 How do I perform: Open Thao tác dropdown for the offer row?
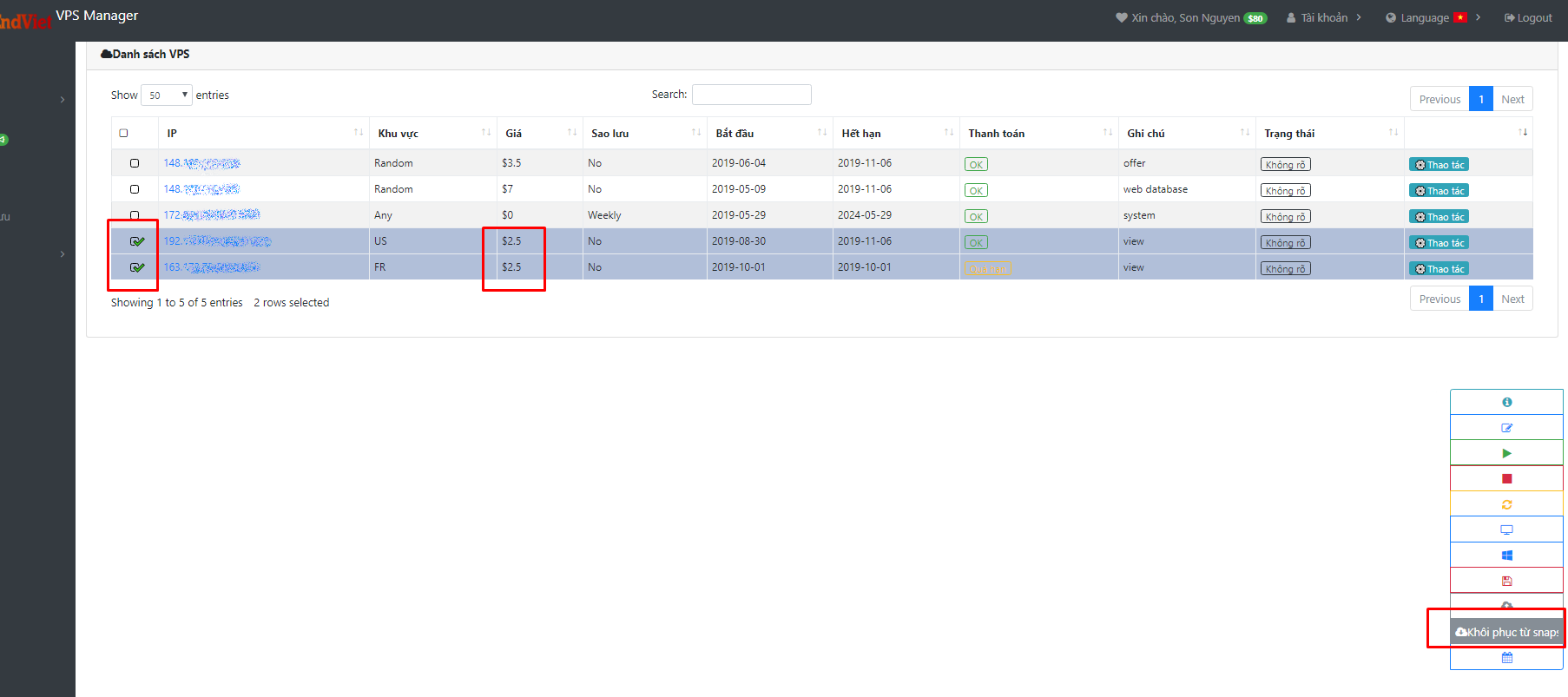pyautogui.click(x=1439, y=165)
